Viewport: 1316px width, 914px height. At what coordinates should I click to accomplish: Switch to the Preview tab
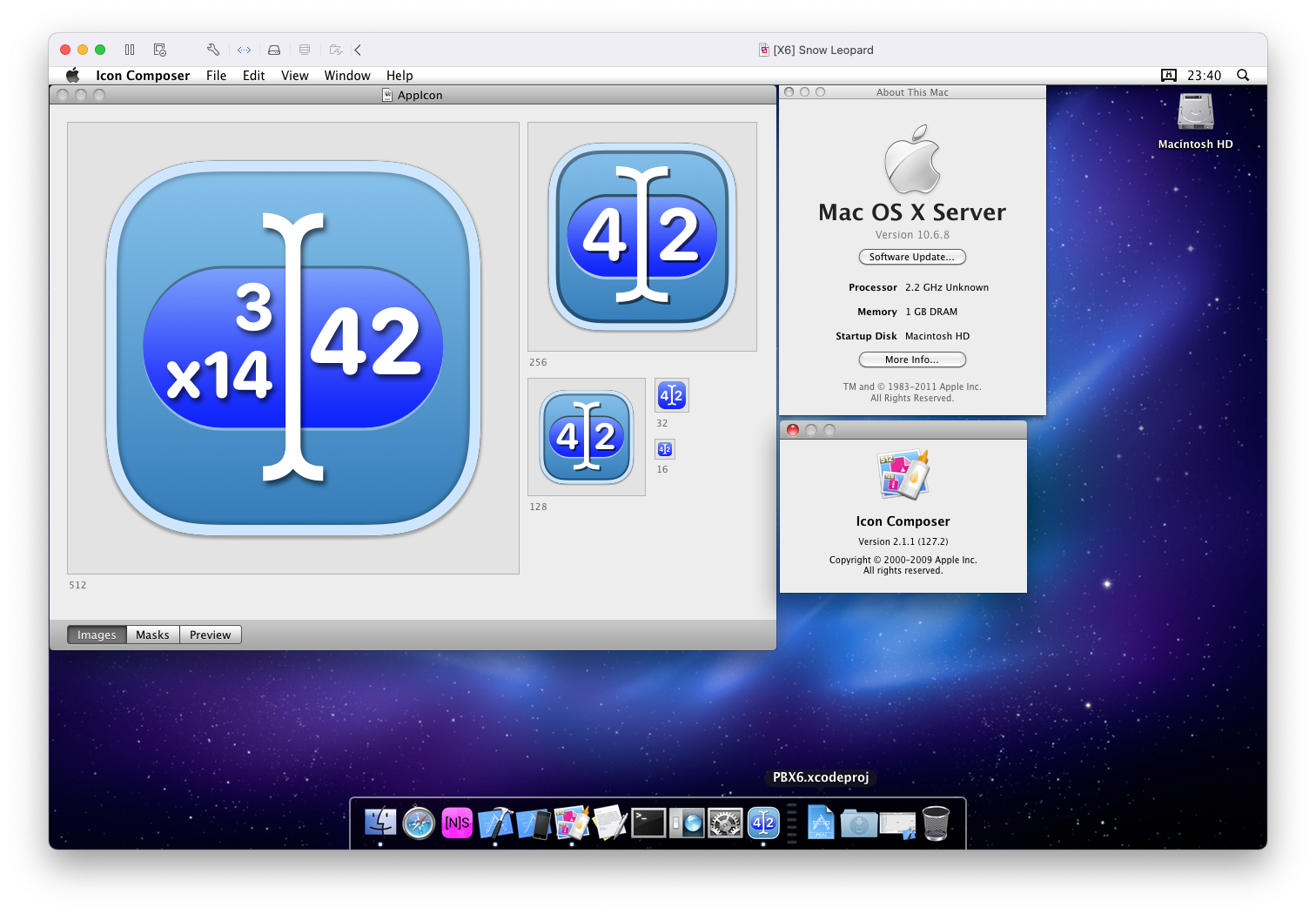(x=210, y=635)
